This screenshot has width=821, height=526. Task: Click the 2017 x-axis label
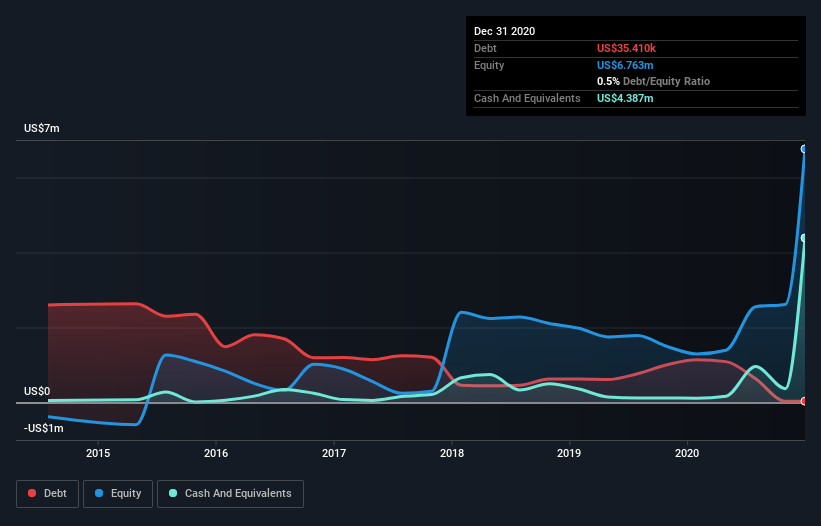[334, 453]
